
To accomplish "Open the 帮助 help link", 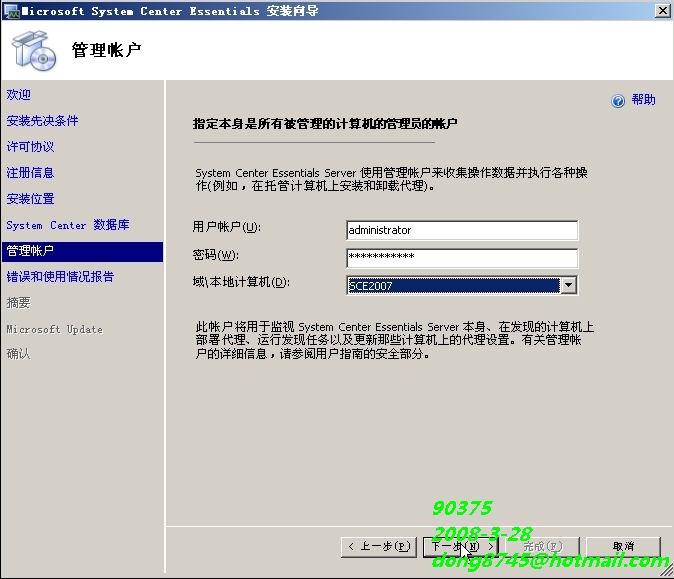I will pos(643,100).
